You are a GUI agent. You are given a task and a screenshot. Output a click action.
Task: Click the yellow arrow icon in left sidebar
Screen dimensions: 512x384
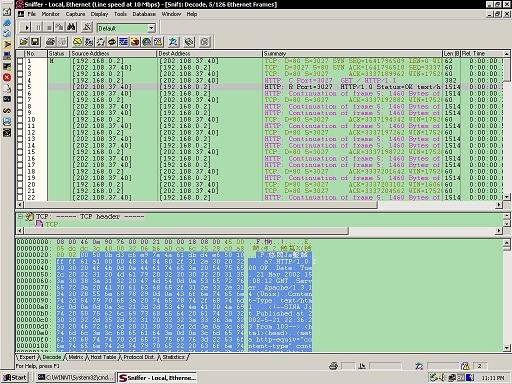7,44
